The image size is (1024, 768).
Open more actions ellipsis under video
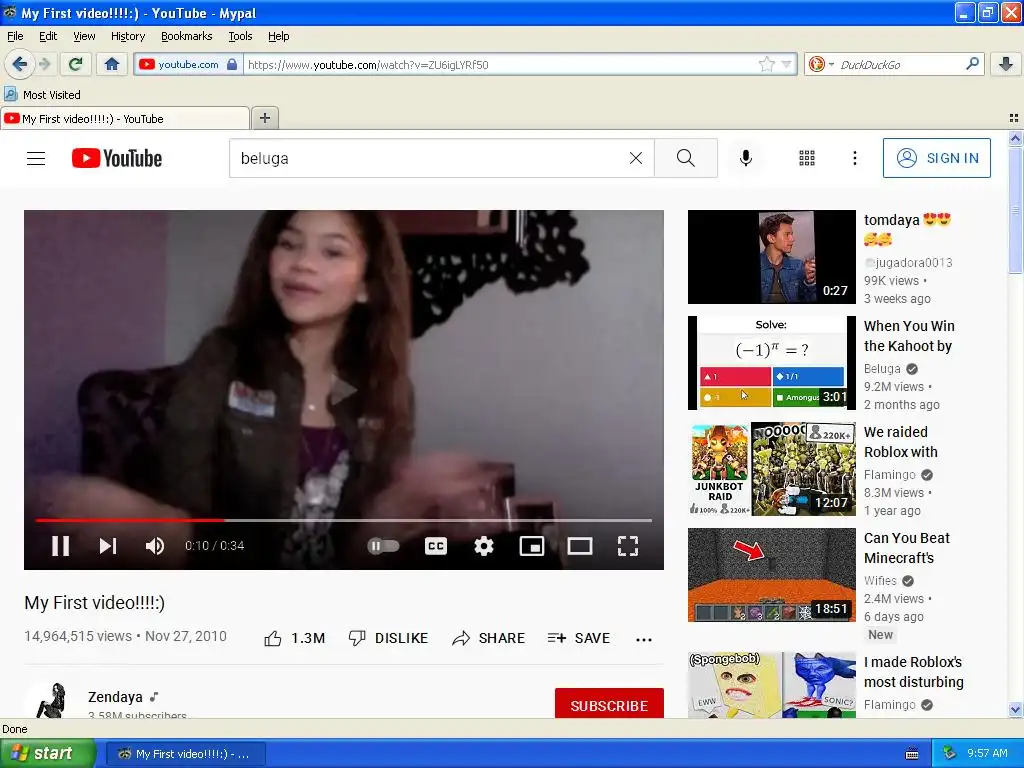(x=644, y=639)
